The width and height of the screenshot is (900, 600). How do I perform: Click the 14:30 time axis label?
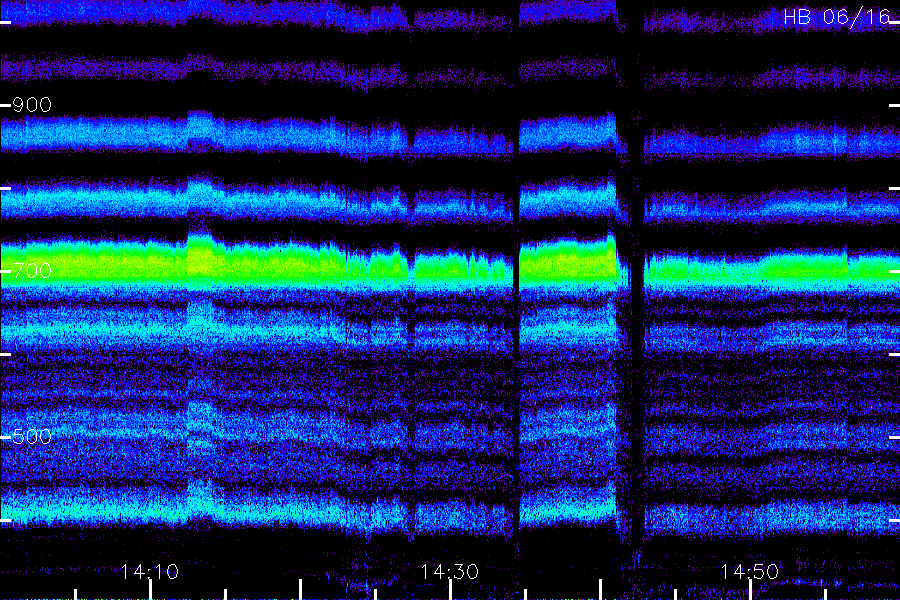click(x=450, y=572)
